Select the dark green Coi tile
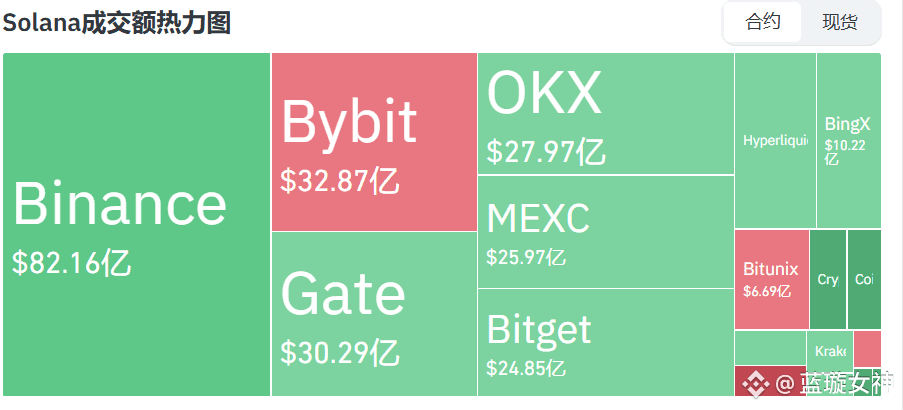Screen dimensions: 903x410 [864, 279]
